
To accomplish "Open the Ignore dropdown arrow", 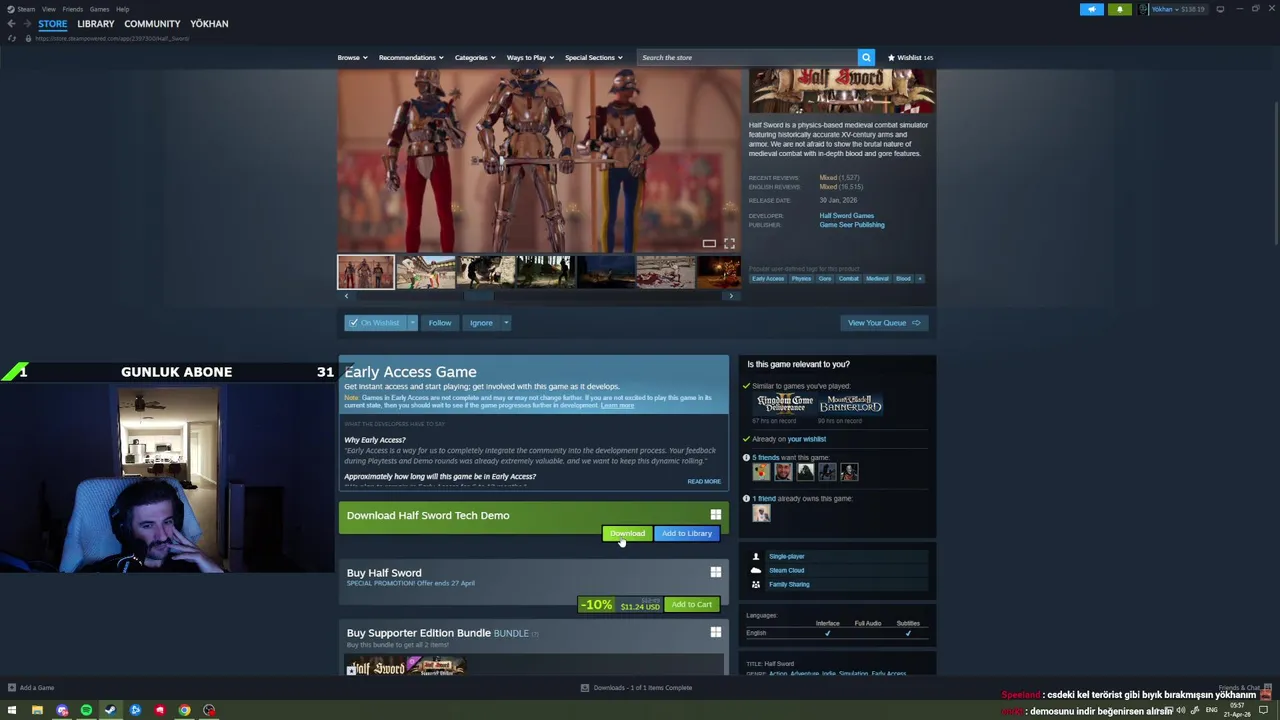I will (506, 322).
